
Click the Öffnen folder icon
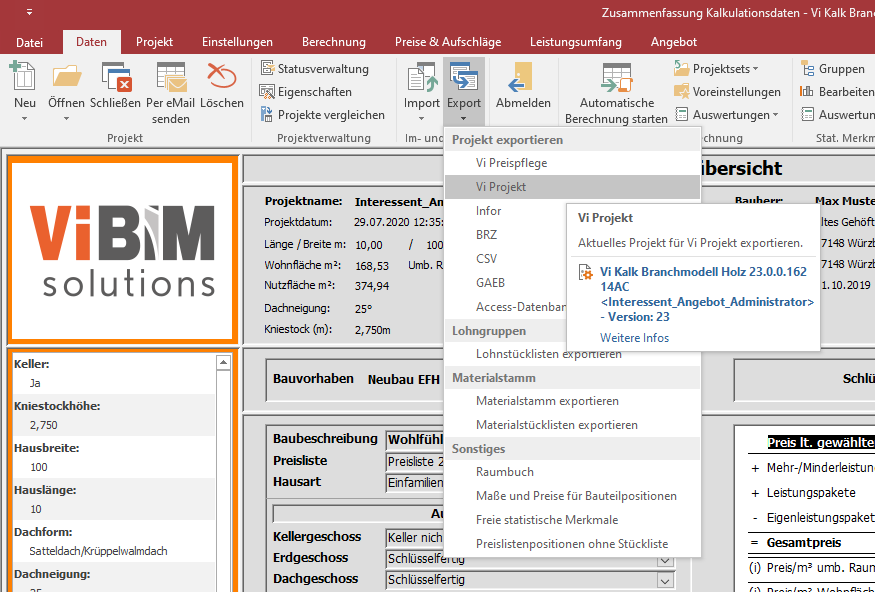(x=67, y=76)
